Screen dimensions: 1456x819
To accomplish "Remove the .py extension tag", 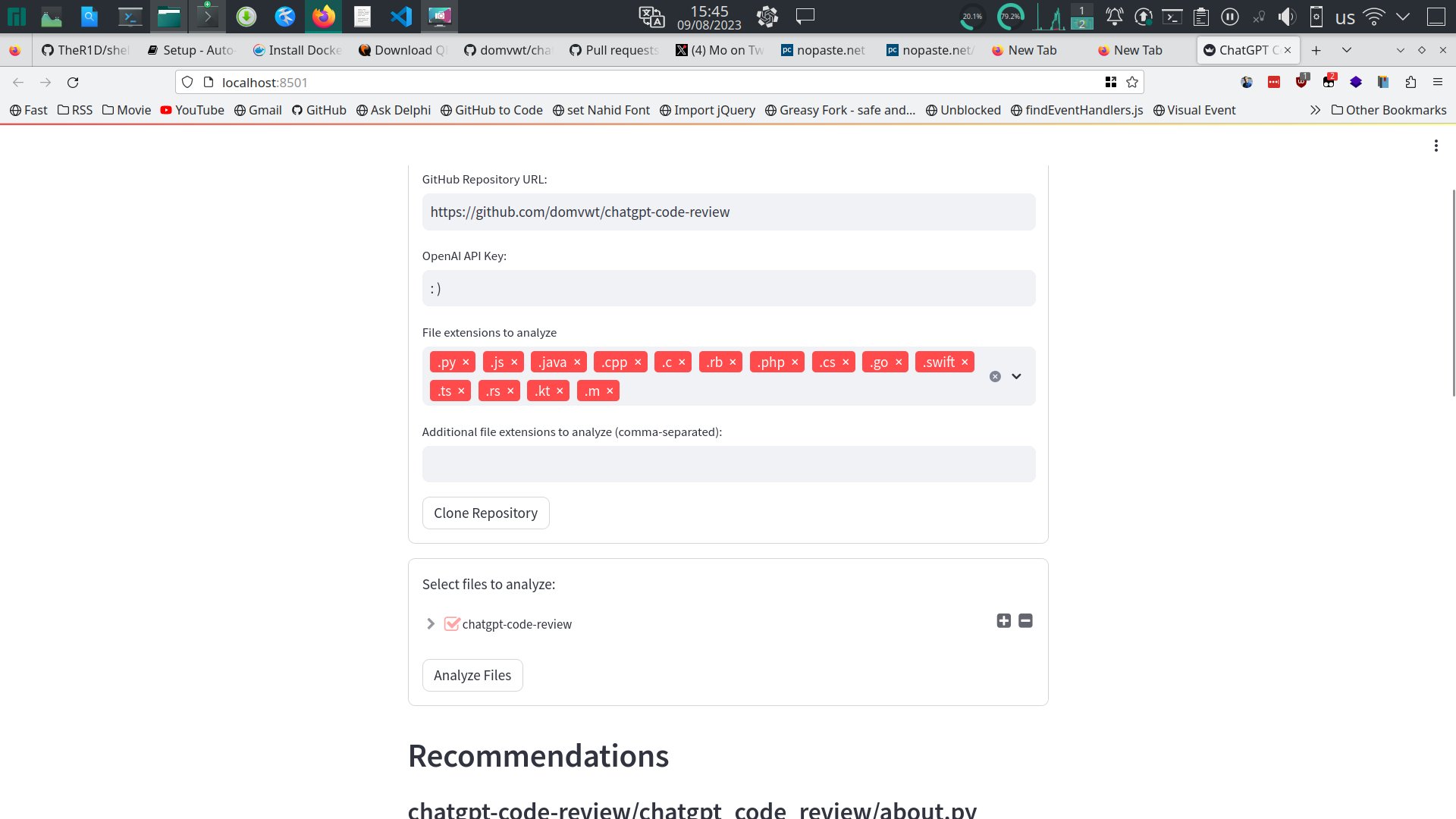I will 466,362.
